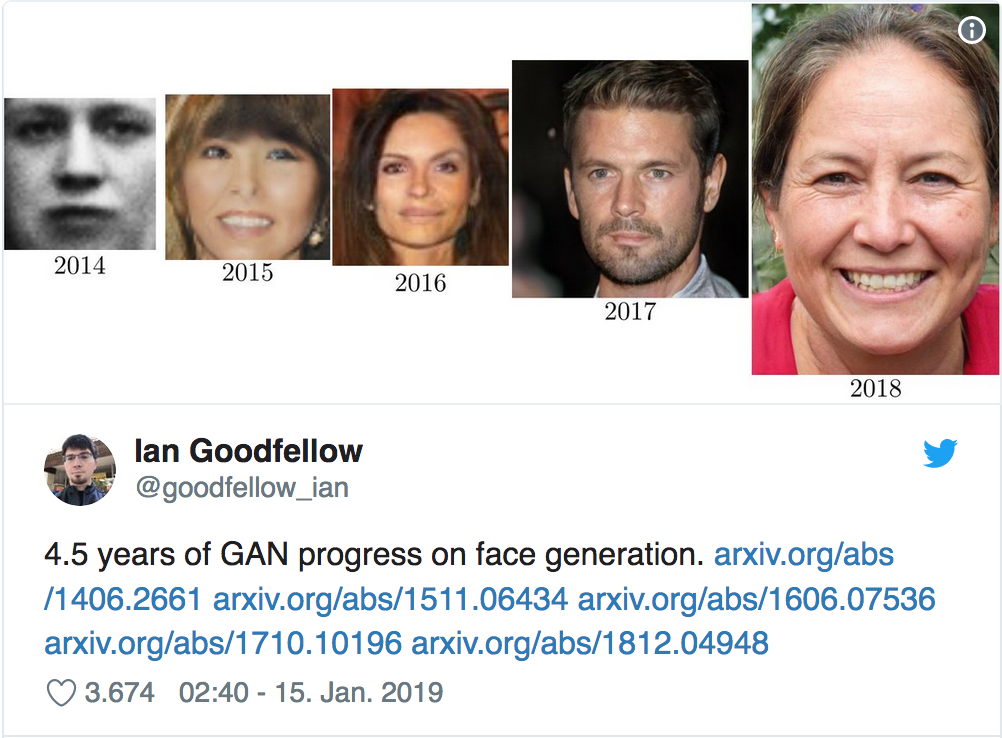The image size is (1002, 738).
Task: Open the Ian Goodfellow profile name
Action: coord(248,451)
